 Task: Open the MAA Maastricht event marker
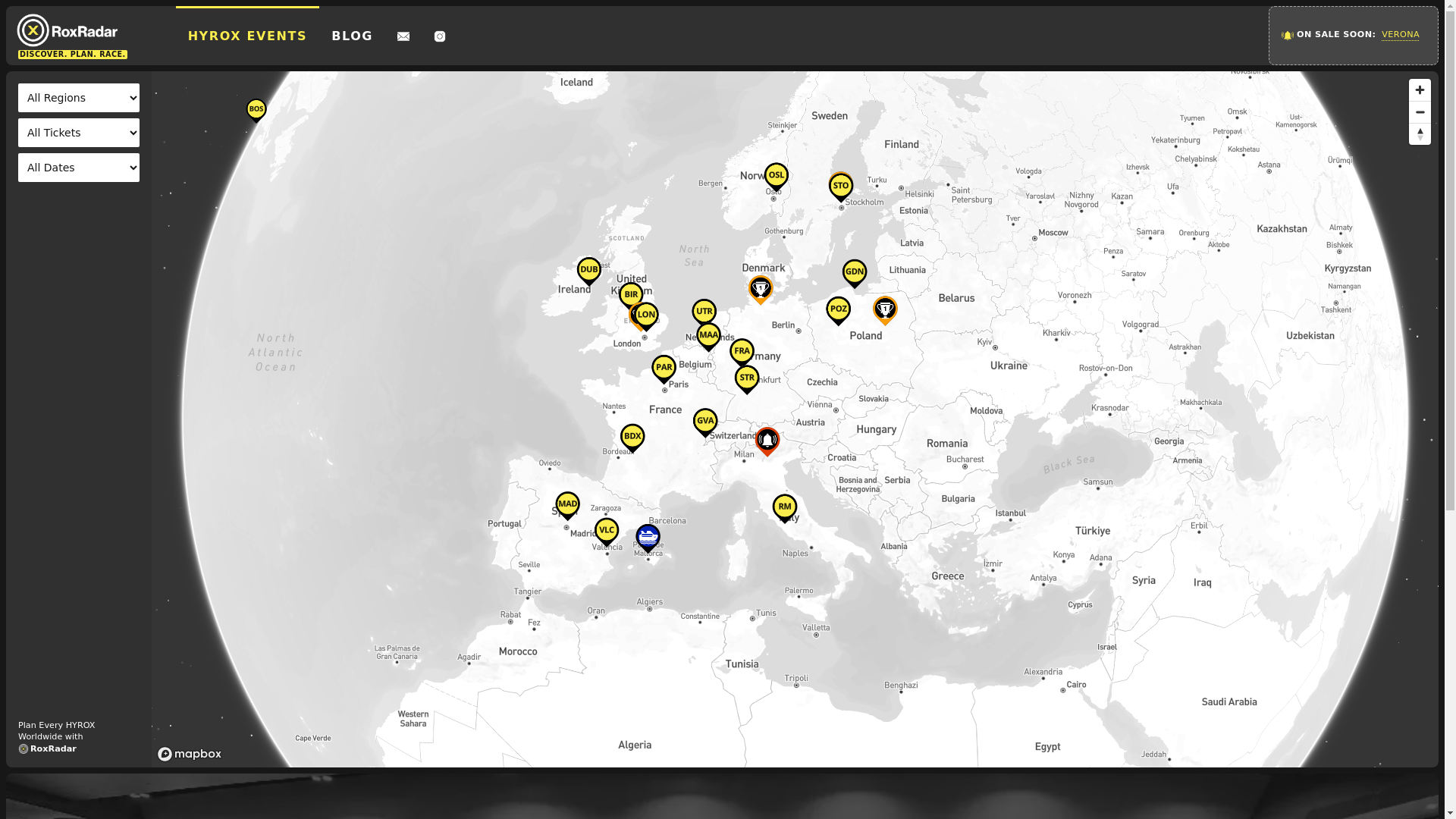point(708,337)
